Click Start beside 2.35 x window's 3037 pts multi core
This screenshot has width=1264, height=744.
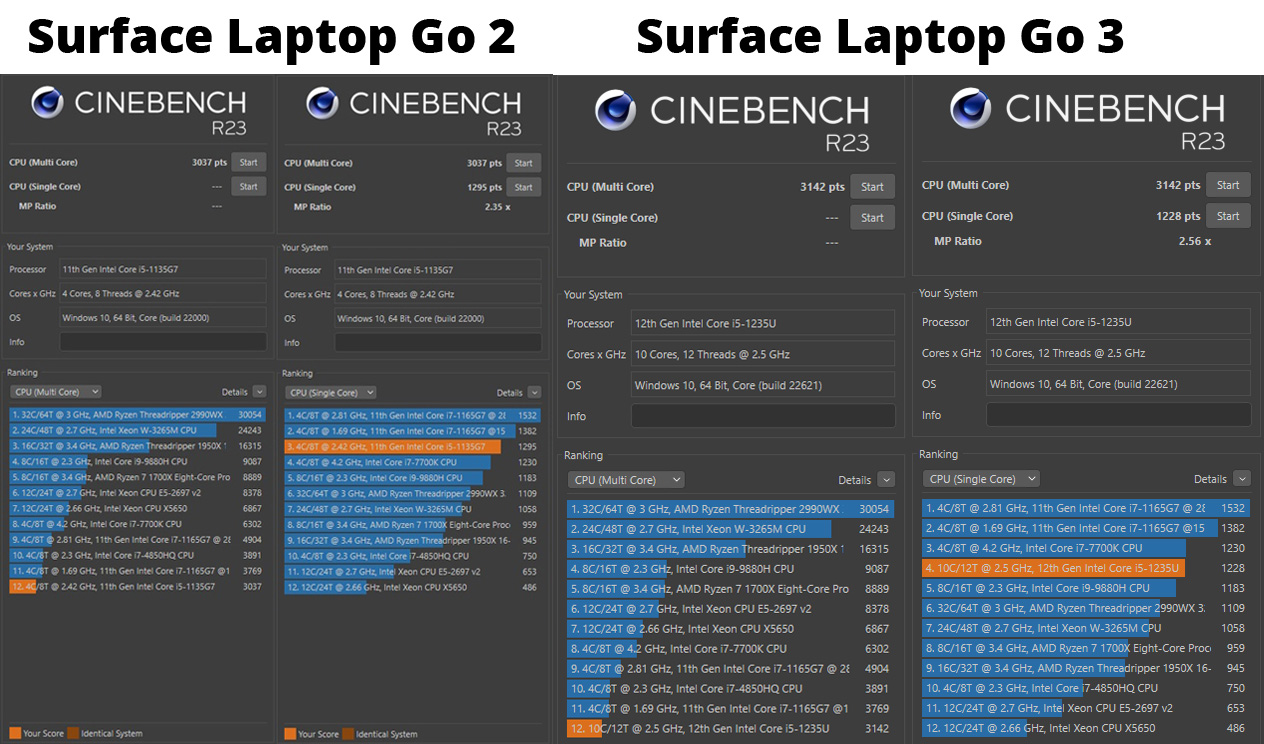[524, 163]
